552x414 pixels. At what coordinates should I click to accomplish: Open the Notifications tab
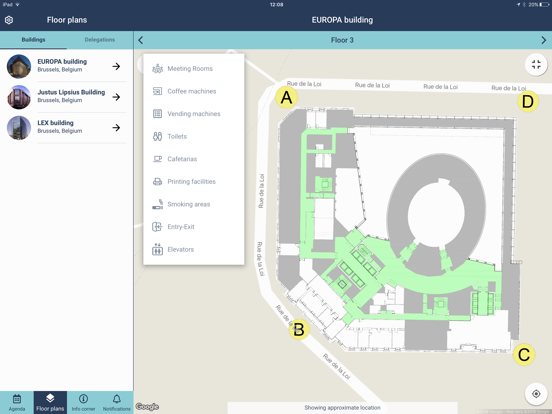[117, 402]
